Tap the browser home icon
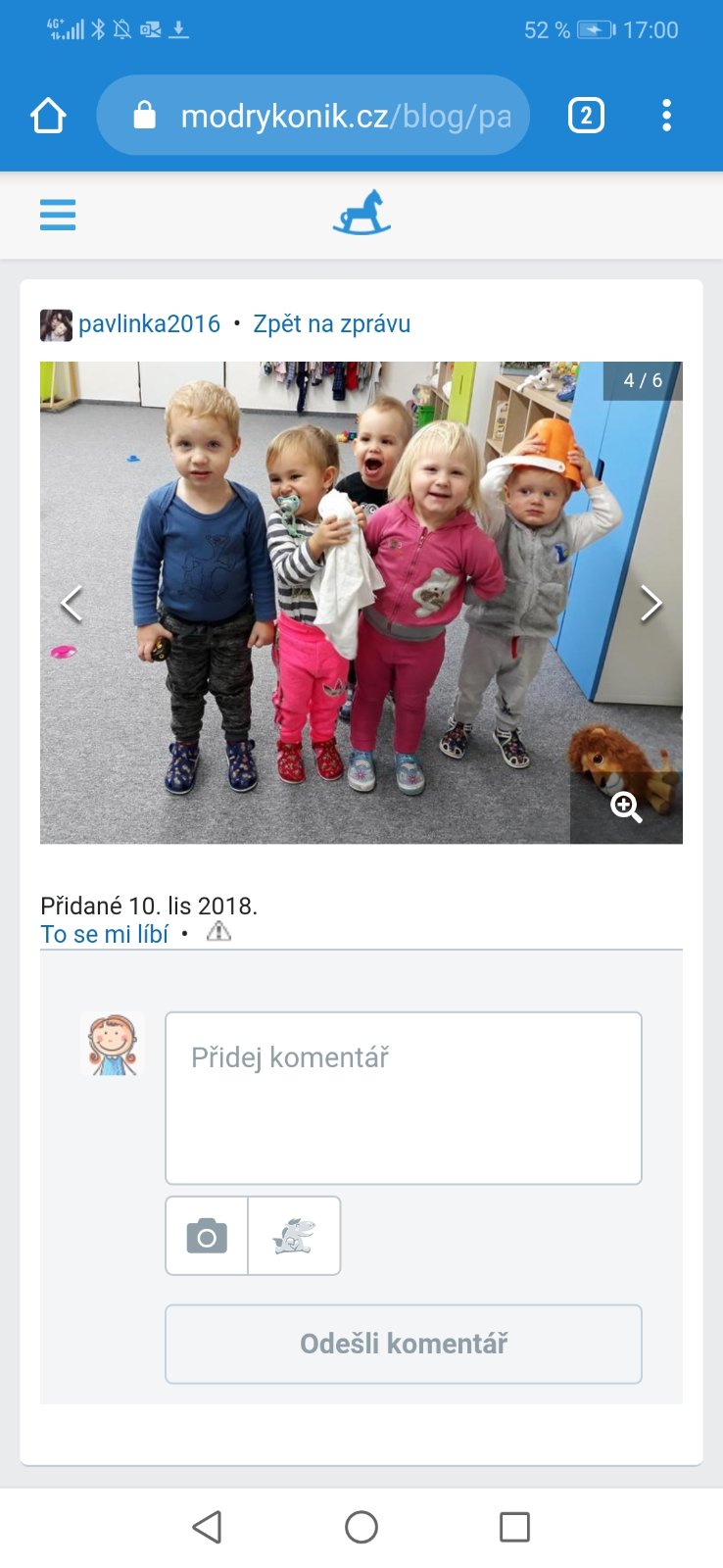Screen dimensions: 723x1568 click(x=48, y=116)
